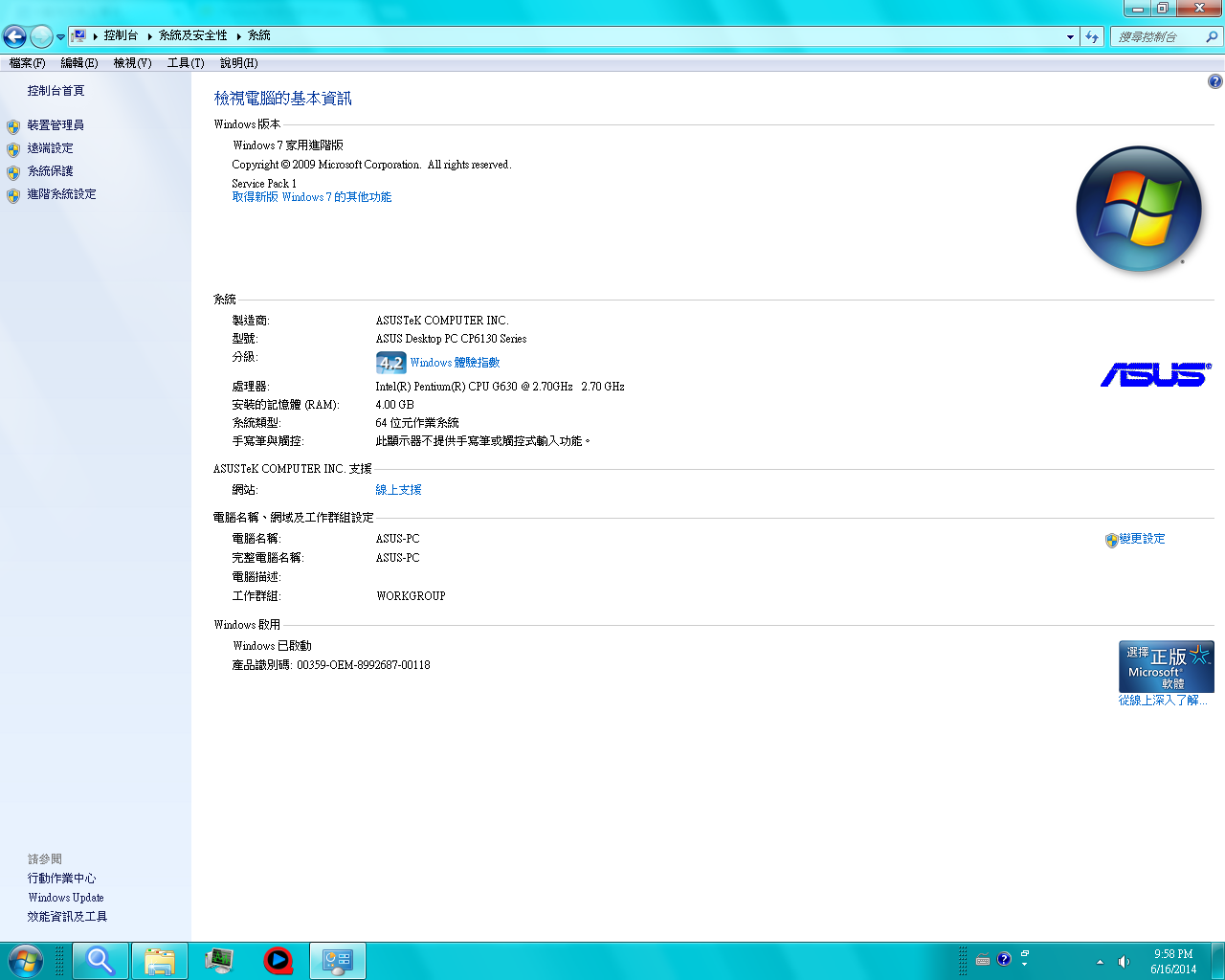Open the media player icon on taskbar

278,961
